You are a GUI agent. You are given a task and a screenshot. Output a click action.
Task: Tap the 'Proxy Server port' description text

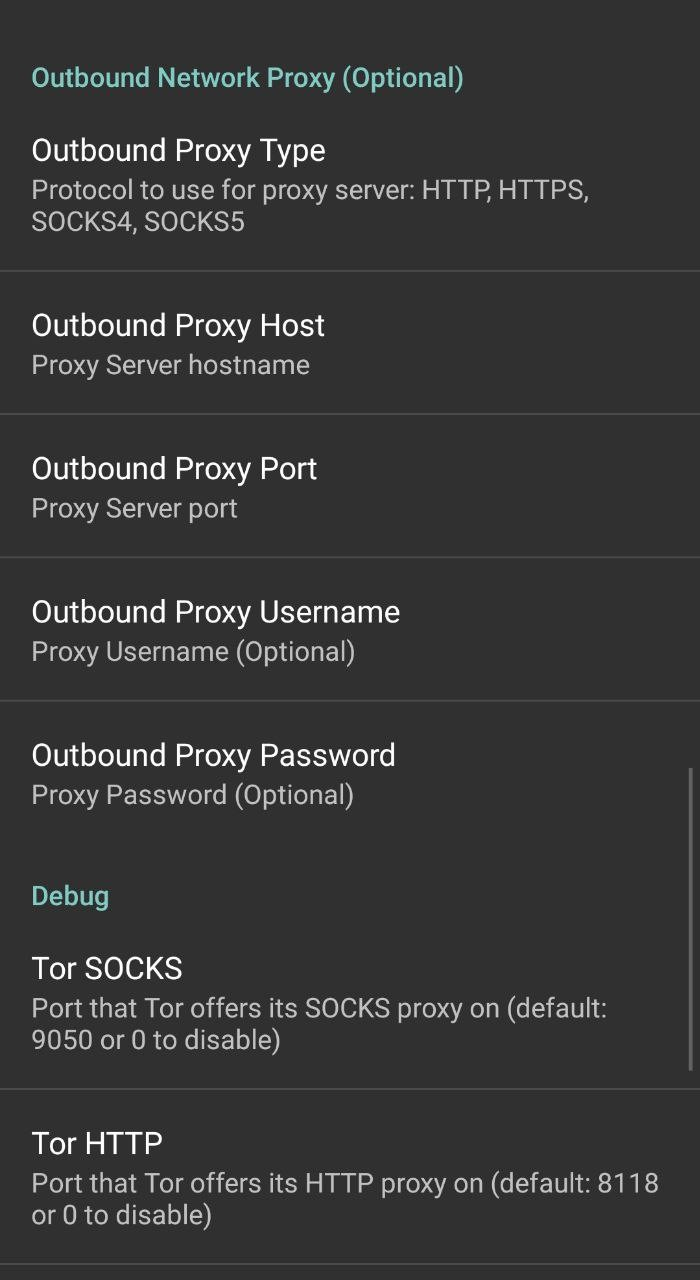pos(134,508)
